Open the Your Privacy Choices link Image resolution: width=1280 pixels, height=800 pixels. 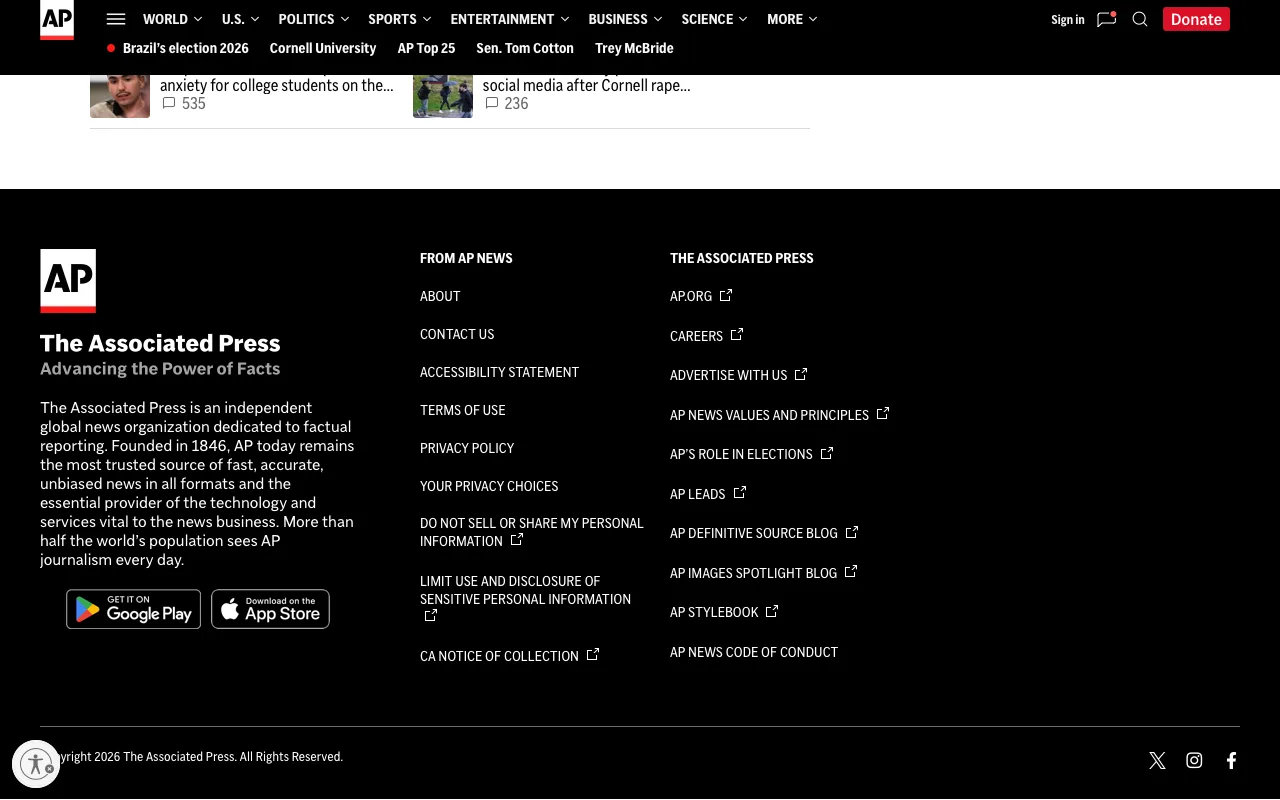click(x=489, y=486)
